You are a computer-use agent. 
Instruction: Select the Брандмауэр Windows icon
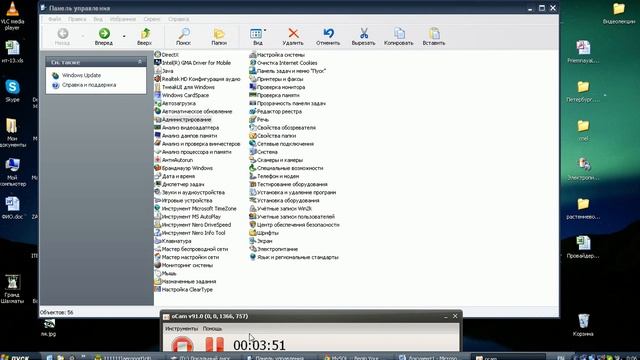click(x=158, y=168)
